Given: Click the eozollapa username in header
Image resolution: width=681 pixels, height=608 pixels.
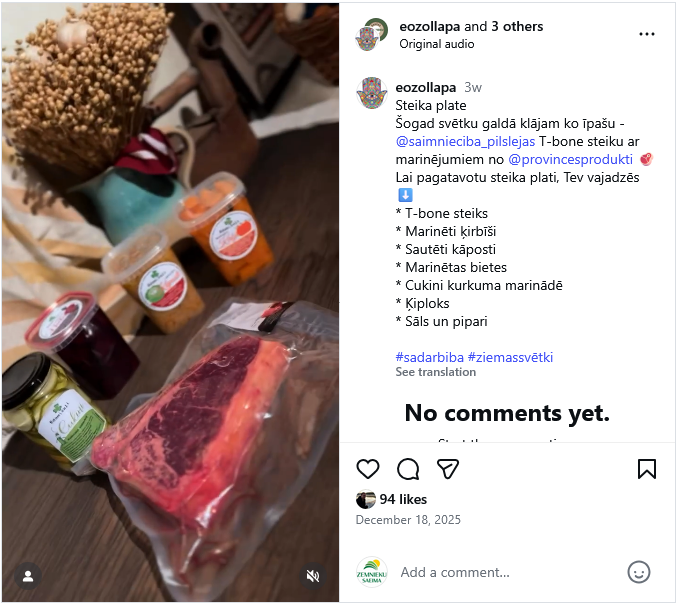Looking at the screenshot, I should (x=430, y=26).
